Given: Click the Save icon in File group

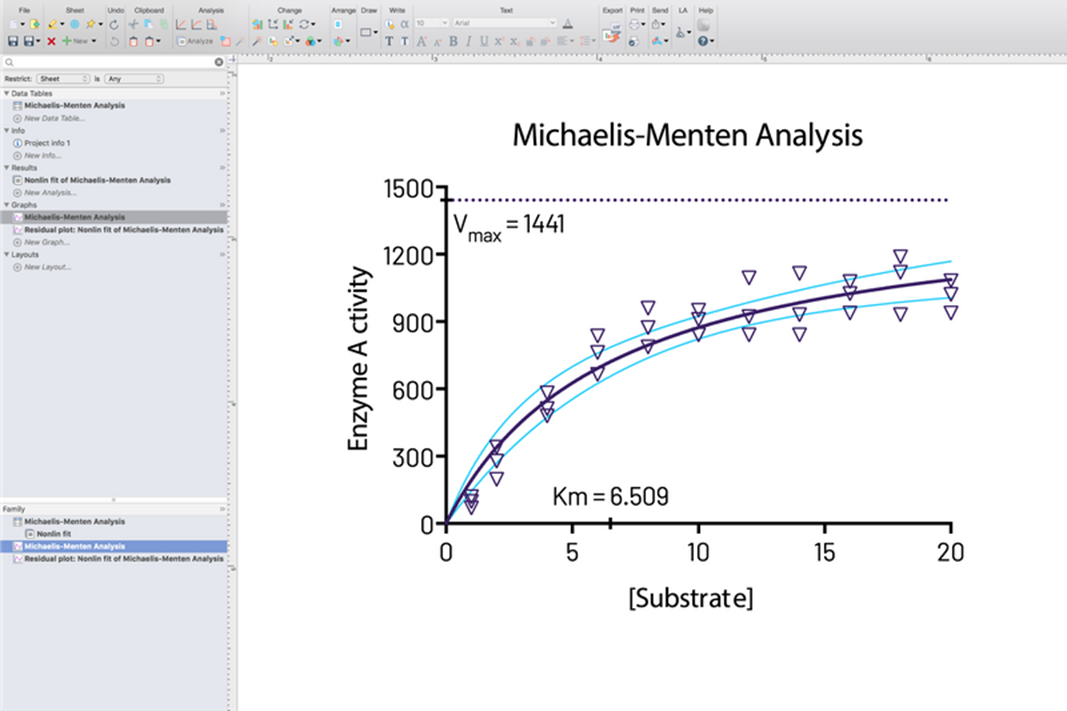Looking at the screenshot, I should pyautogui.click(x=13, y=41).
